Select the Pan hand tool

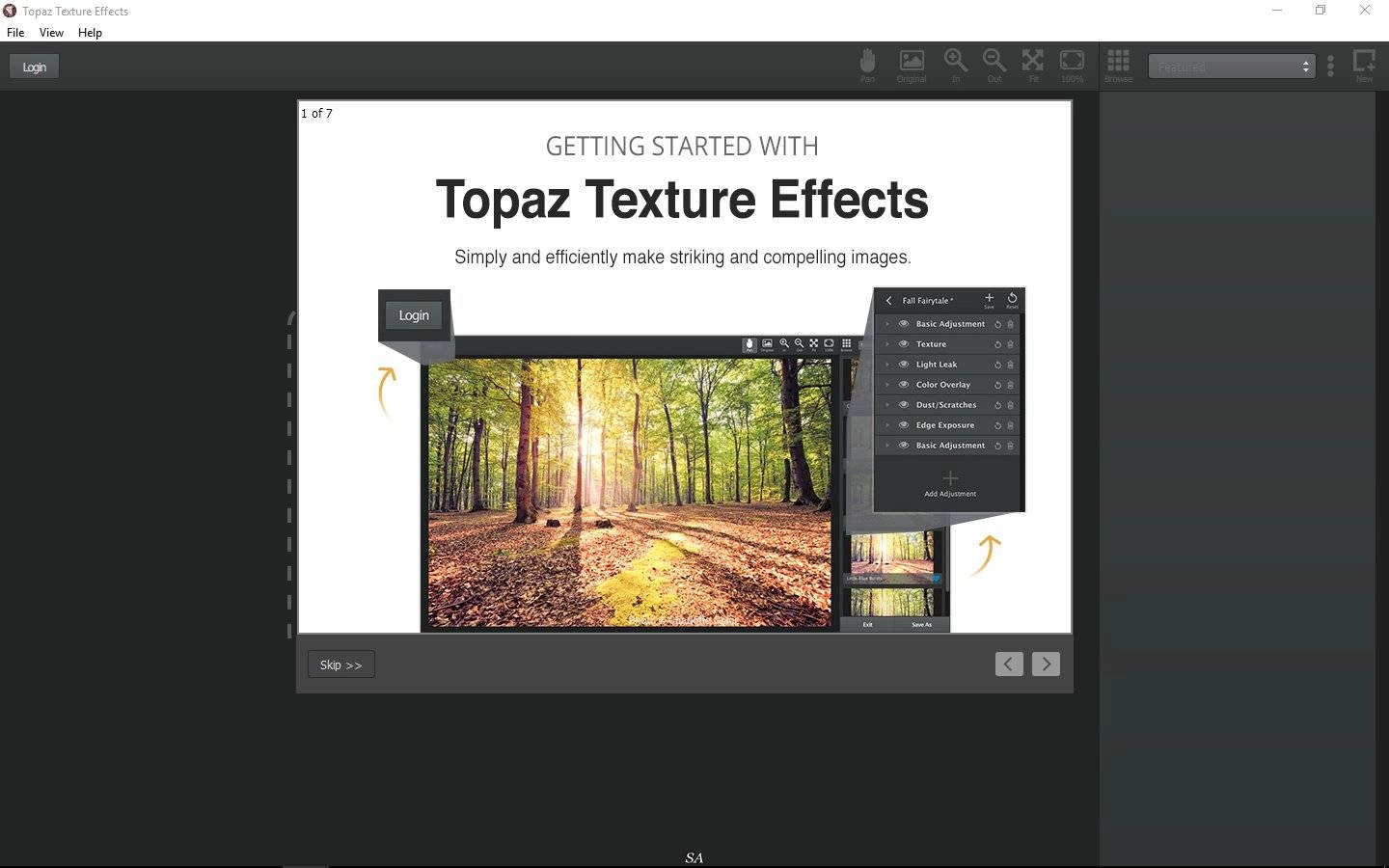(867, 66)
